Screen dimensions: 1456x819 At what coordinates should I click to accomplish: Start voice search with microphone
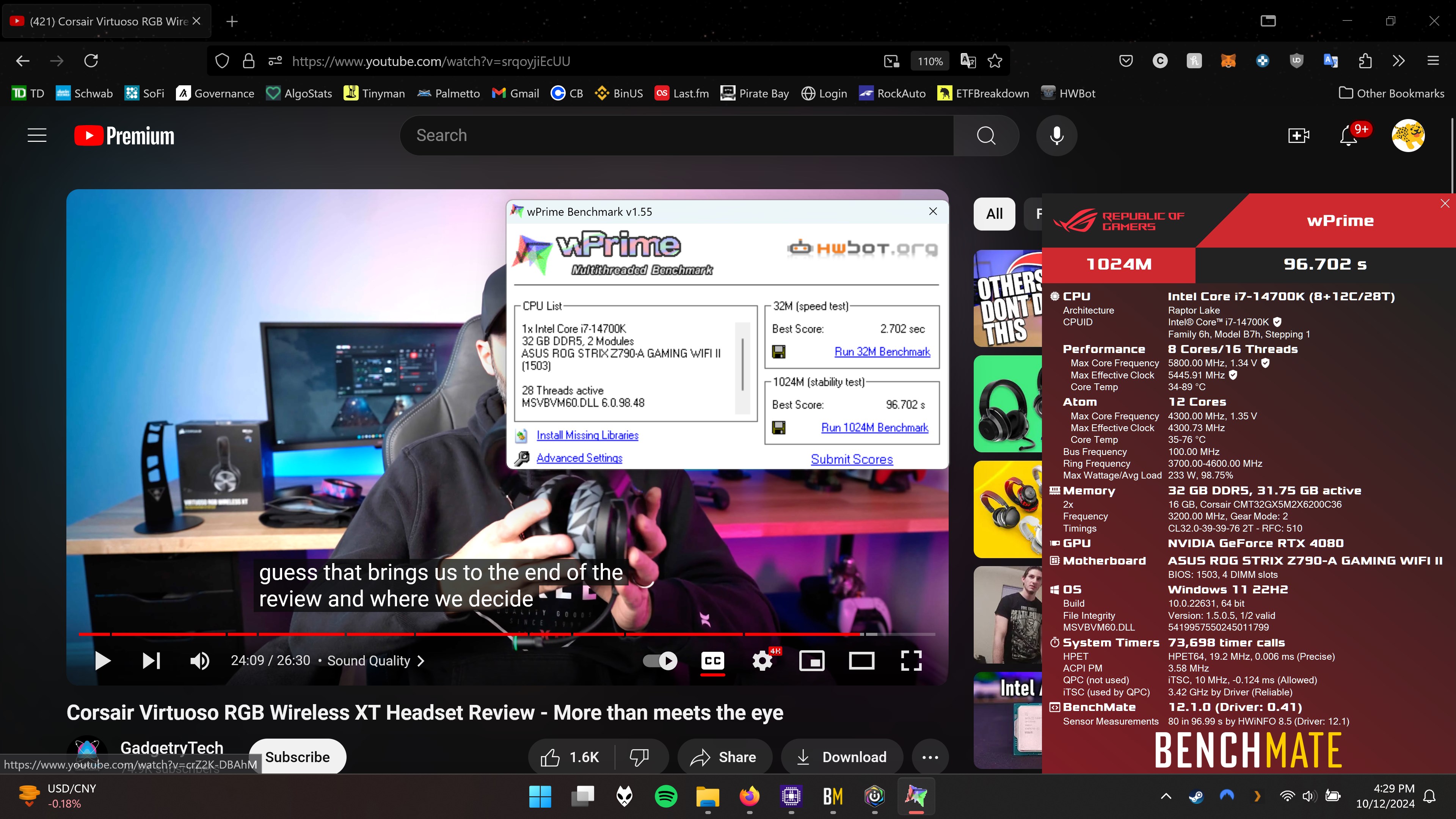click(1056, 135)
